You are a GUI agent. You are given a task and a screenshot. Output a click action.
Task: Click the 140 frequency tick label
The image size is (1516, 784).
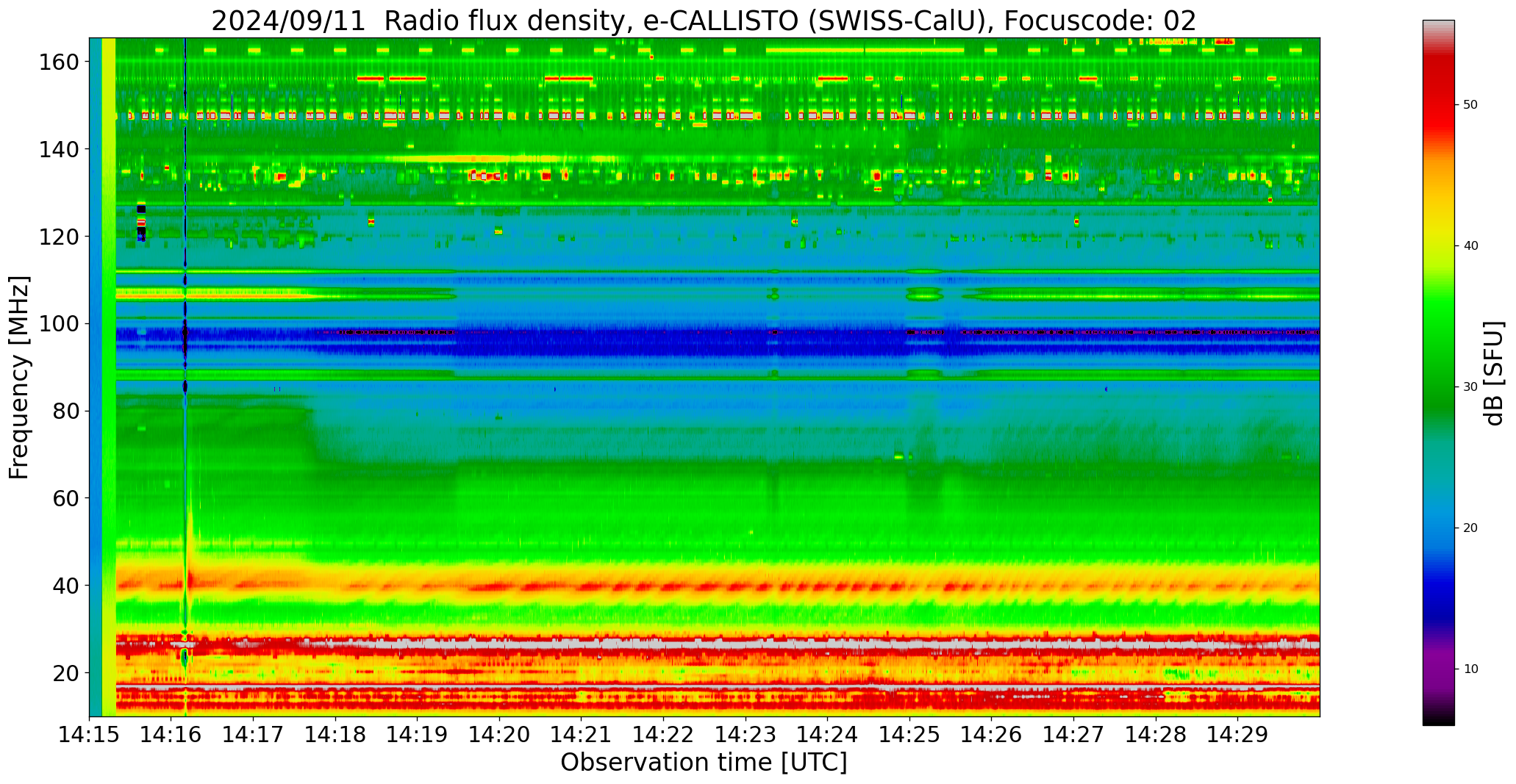click(59, 150)
